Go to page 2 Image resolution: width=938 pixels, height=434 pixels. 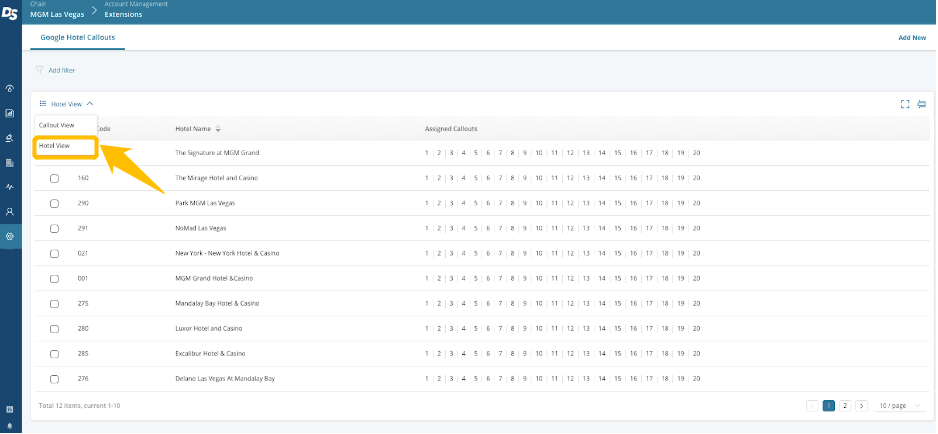pyautogui.click(x=845, y=406)
